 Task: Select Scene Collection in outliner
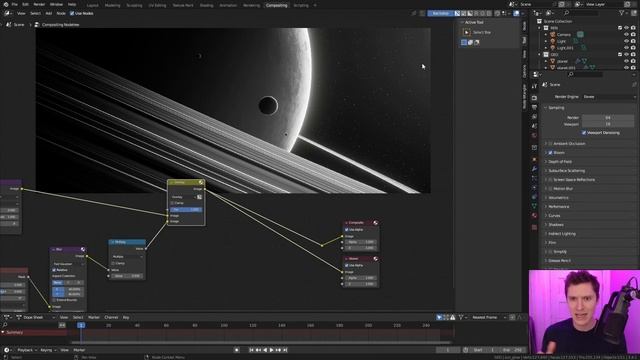coord(558,21)
